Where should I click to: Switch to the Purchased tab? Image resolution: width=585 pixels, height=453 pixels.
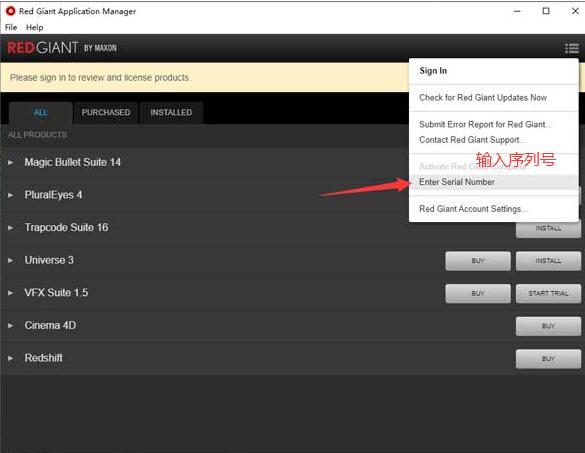coord(106,113)
